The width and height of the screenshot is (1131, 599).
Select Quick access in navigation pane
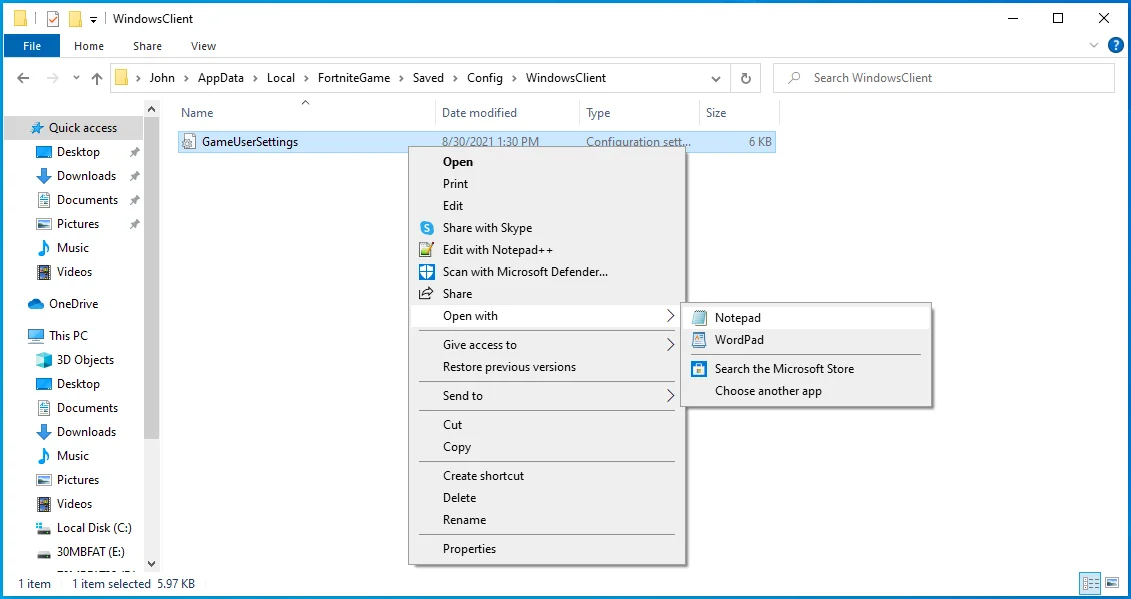[x=74, y=128]
